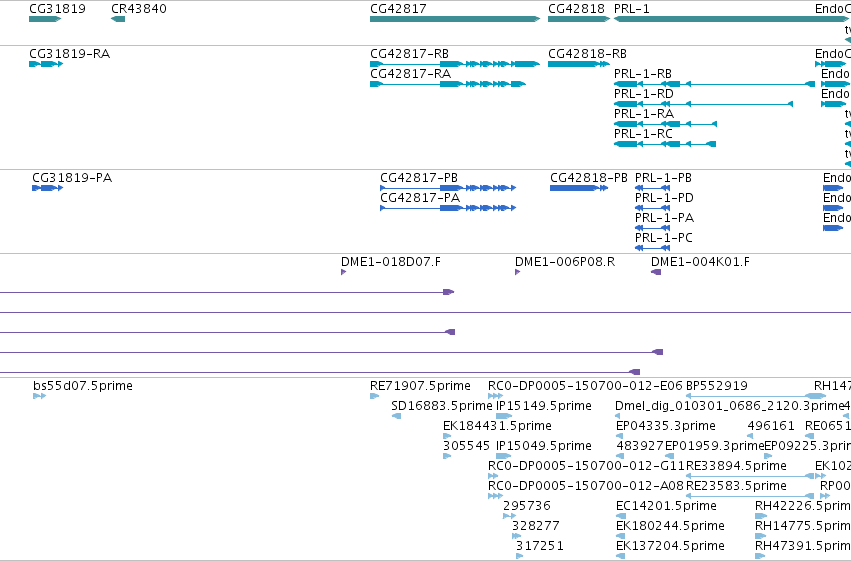This screenshot has width=851, height=561.
Task: Open transcript CG42817-RB label
Action: coord(409,54)
